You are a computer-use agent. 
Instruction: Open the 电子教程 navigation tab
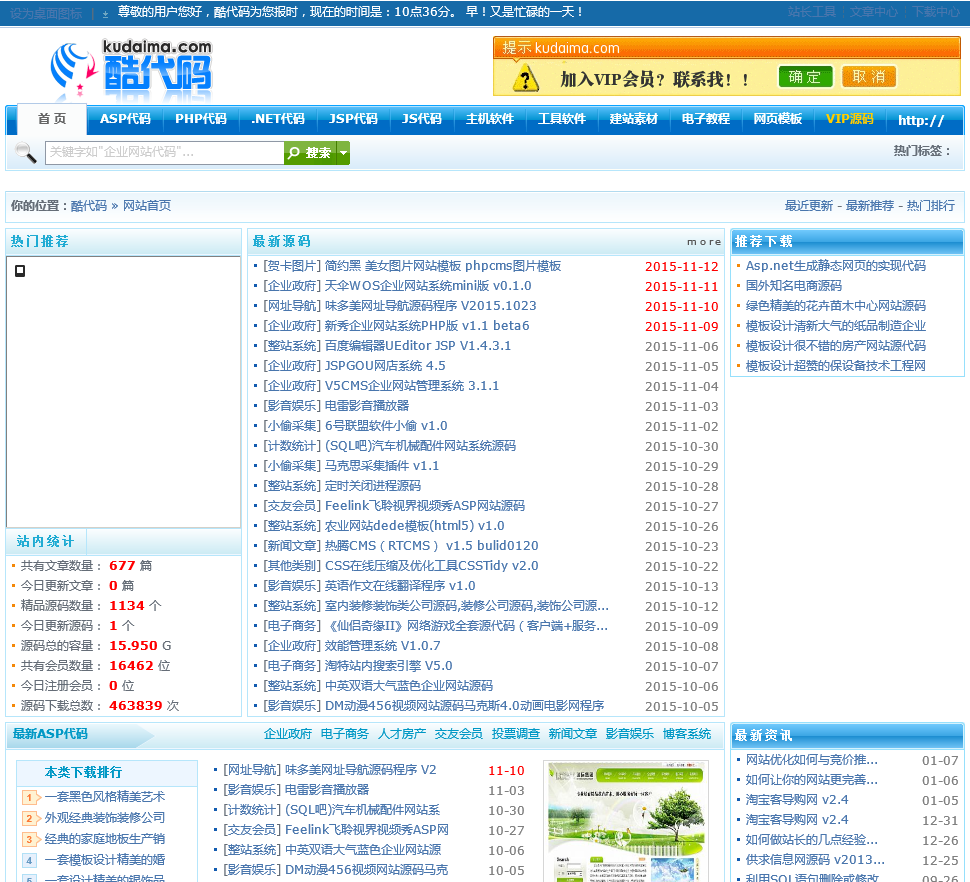tap(706, 119)
